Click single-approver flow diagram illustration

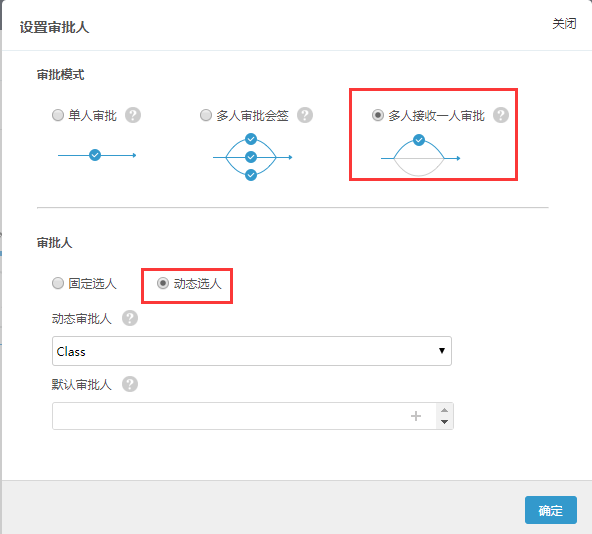[97, 155]
